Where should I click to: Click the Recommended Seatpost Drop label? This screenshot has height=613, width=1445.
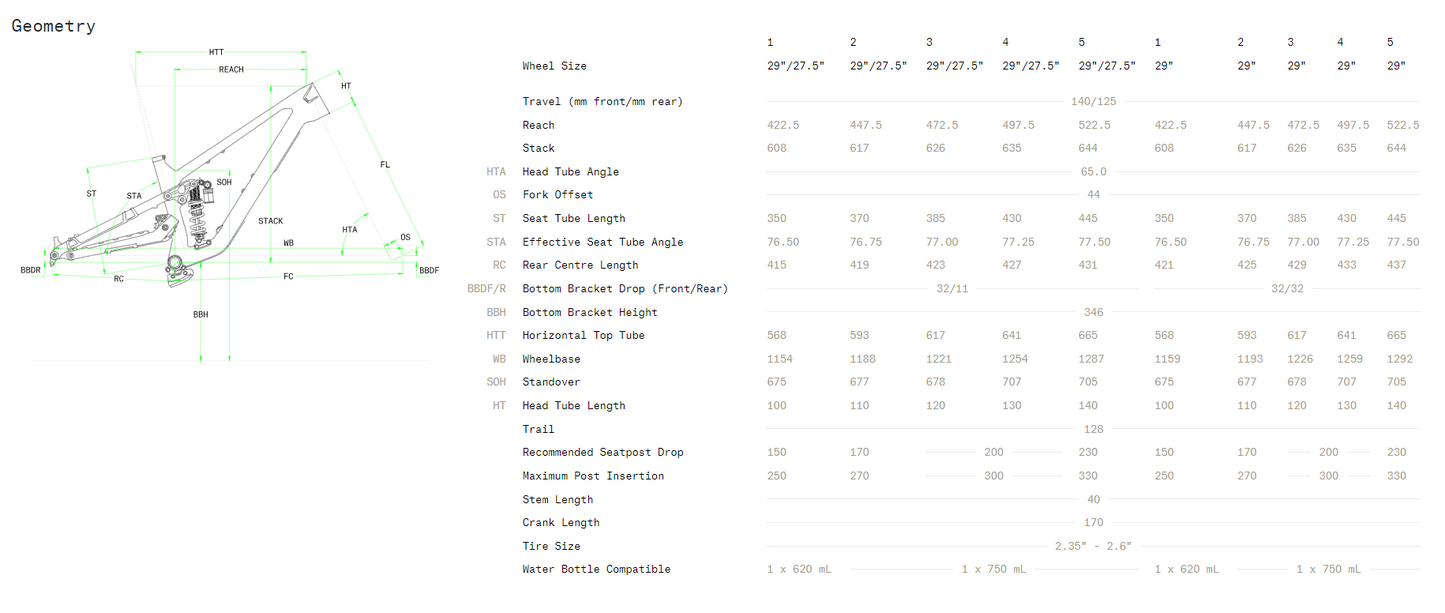pyautogui.click(x=603, y=453)
